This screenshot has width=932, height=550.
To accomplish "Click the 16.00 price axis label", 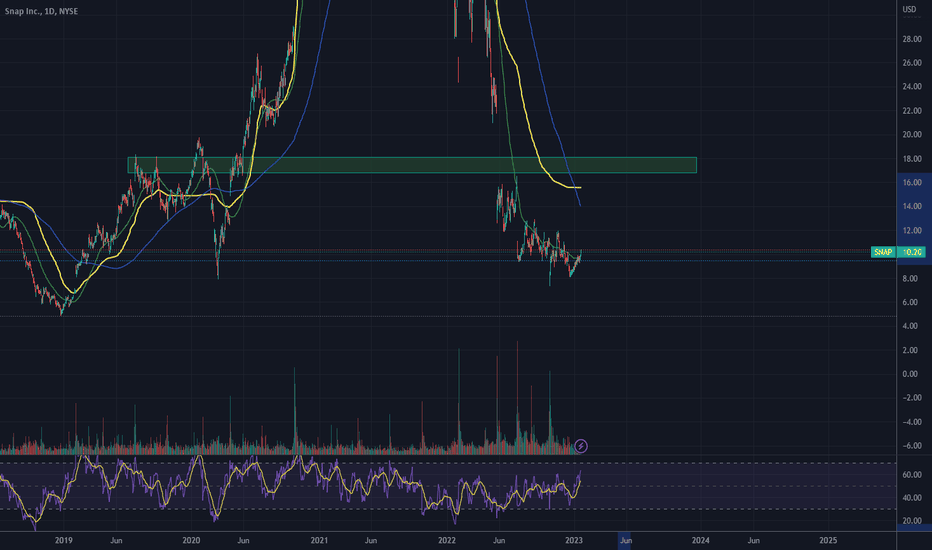I will point(912,183).
